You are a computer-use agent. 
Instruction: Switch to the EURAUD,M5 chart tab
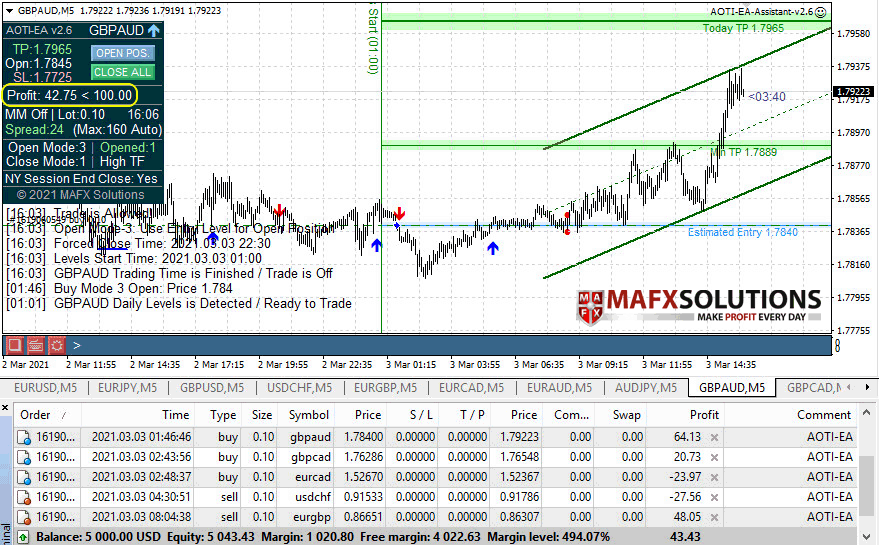coord(559,387)
